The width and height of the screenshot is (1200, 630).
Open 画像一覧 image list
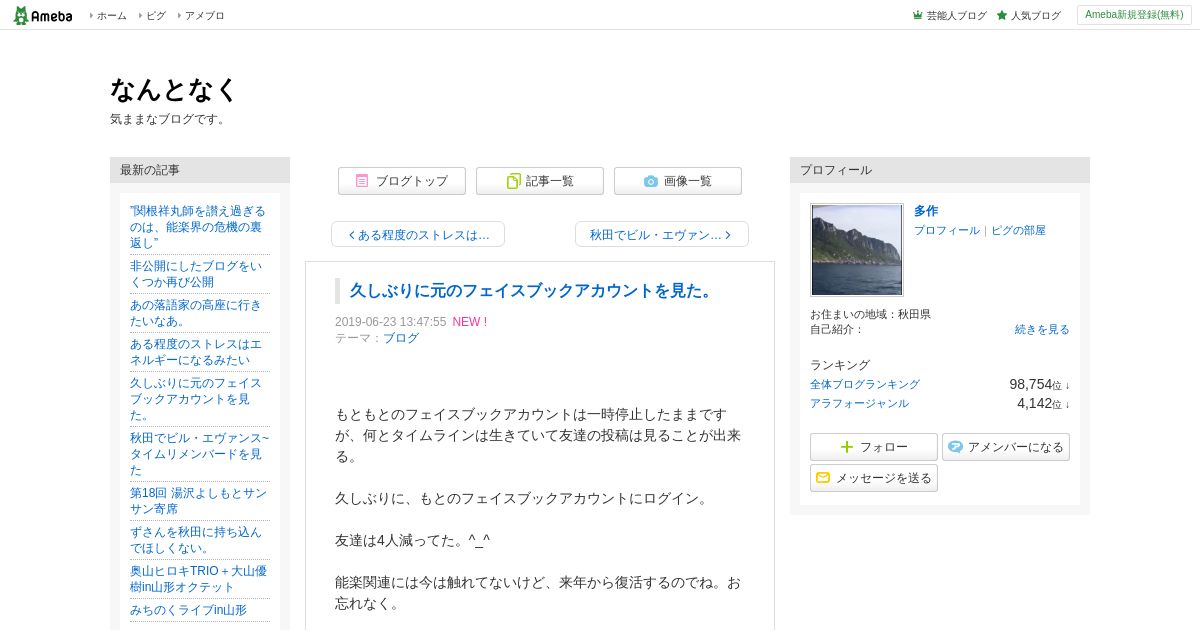678,181
